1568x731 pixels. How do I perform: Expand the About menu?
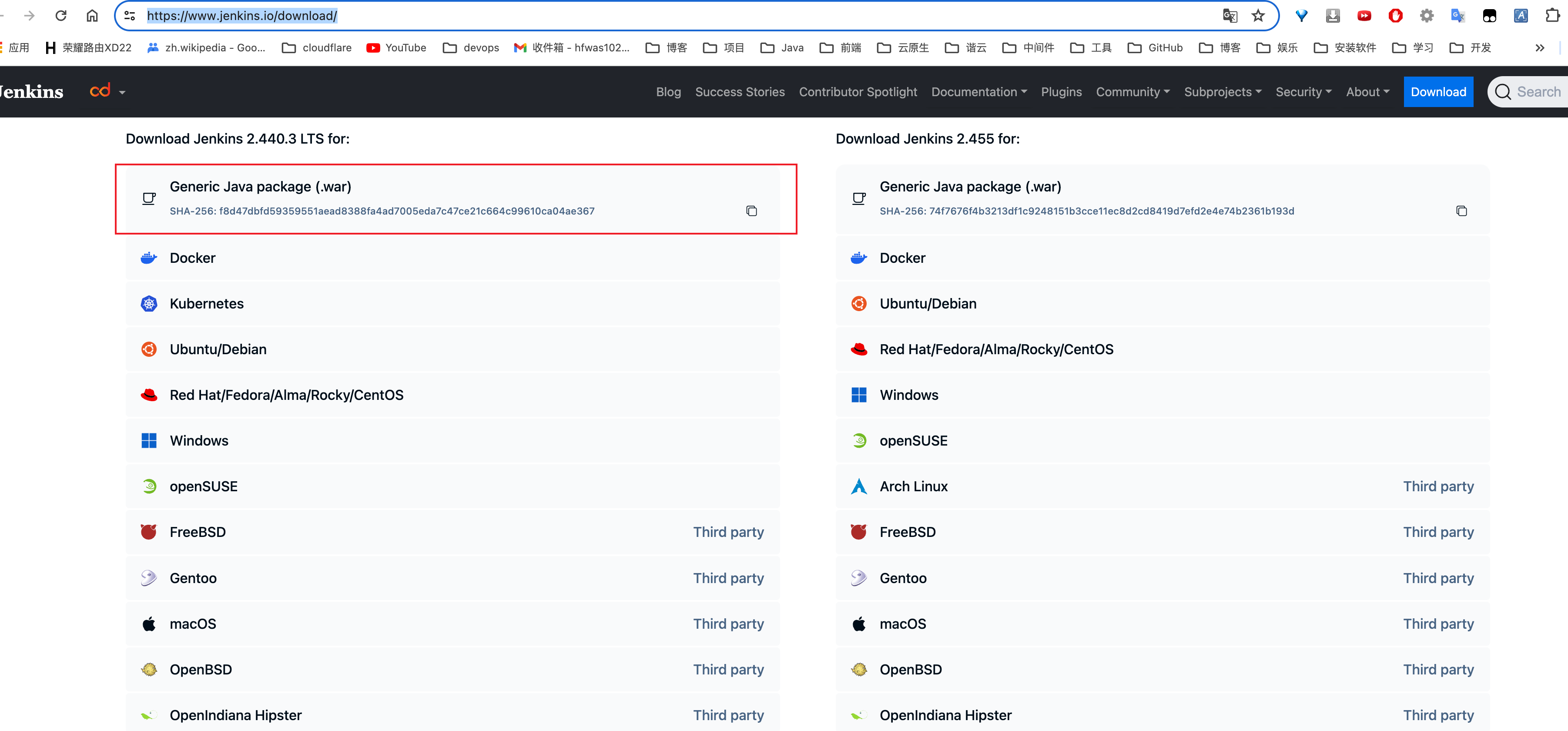1368,92
